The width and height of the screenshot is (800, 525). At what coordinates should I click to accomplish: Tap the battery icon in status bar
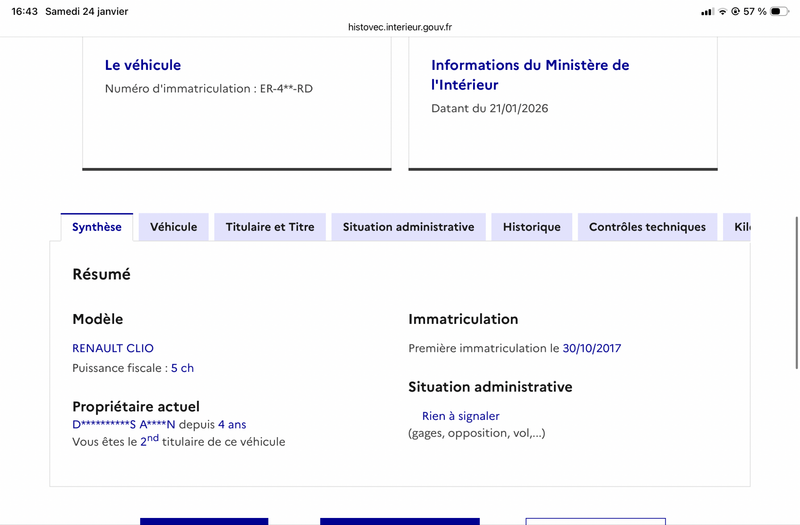coord(777,12)
